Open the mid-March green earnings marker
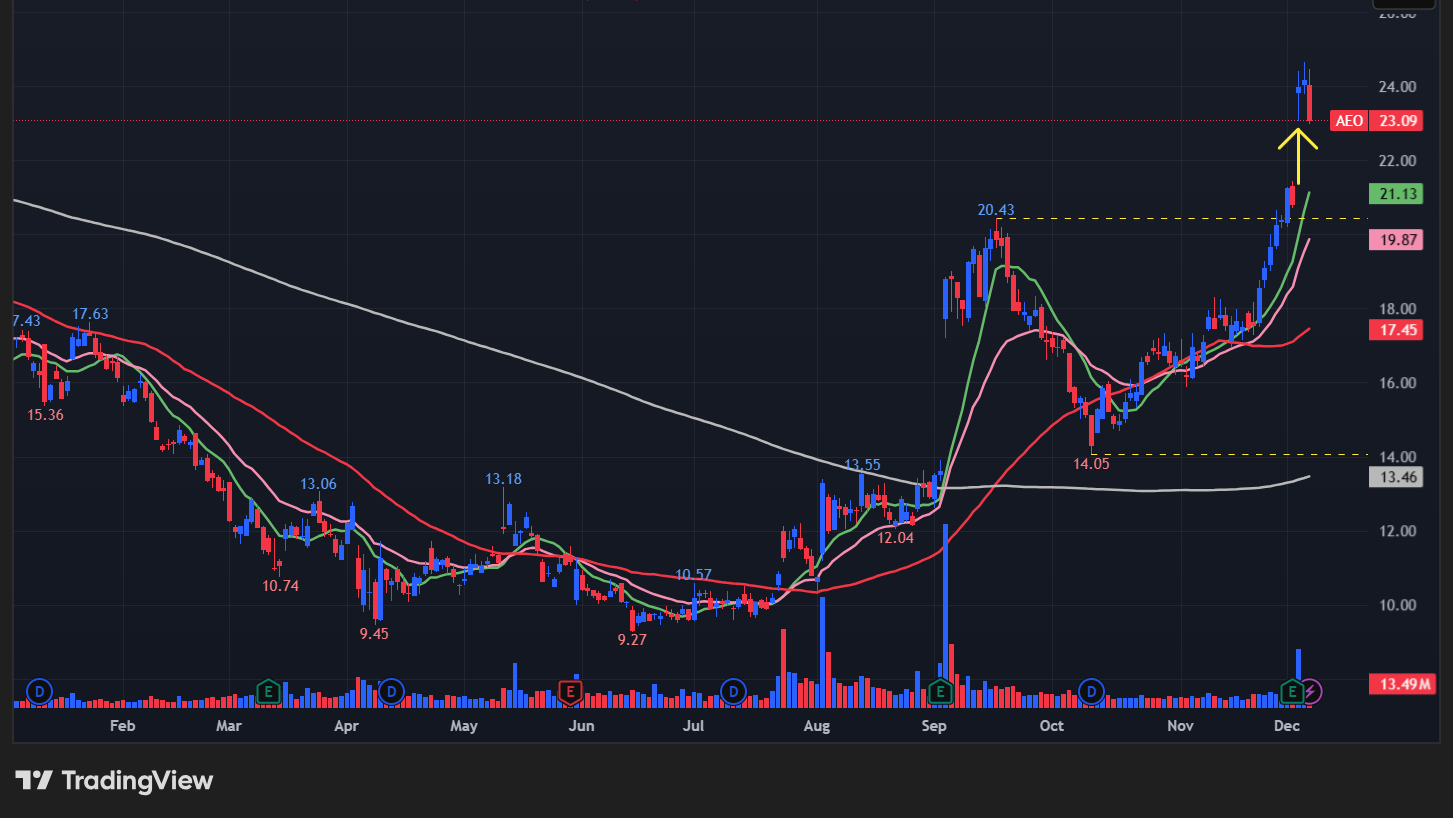The width and height of the screenshot is (1453, 818). point(267,690)
